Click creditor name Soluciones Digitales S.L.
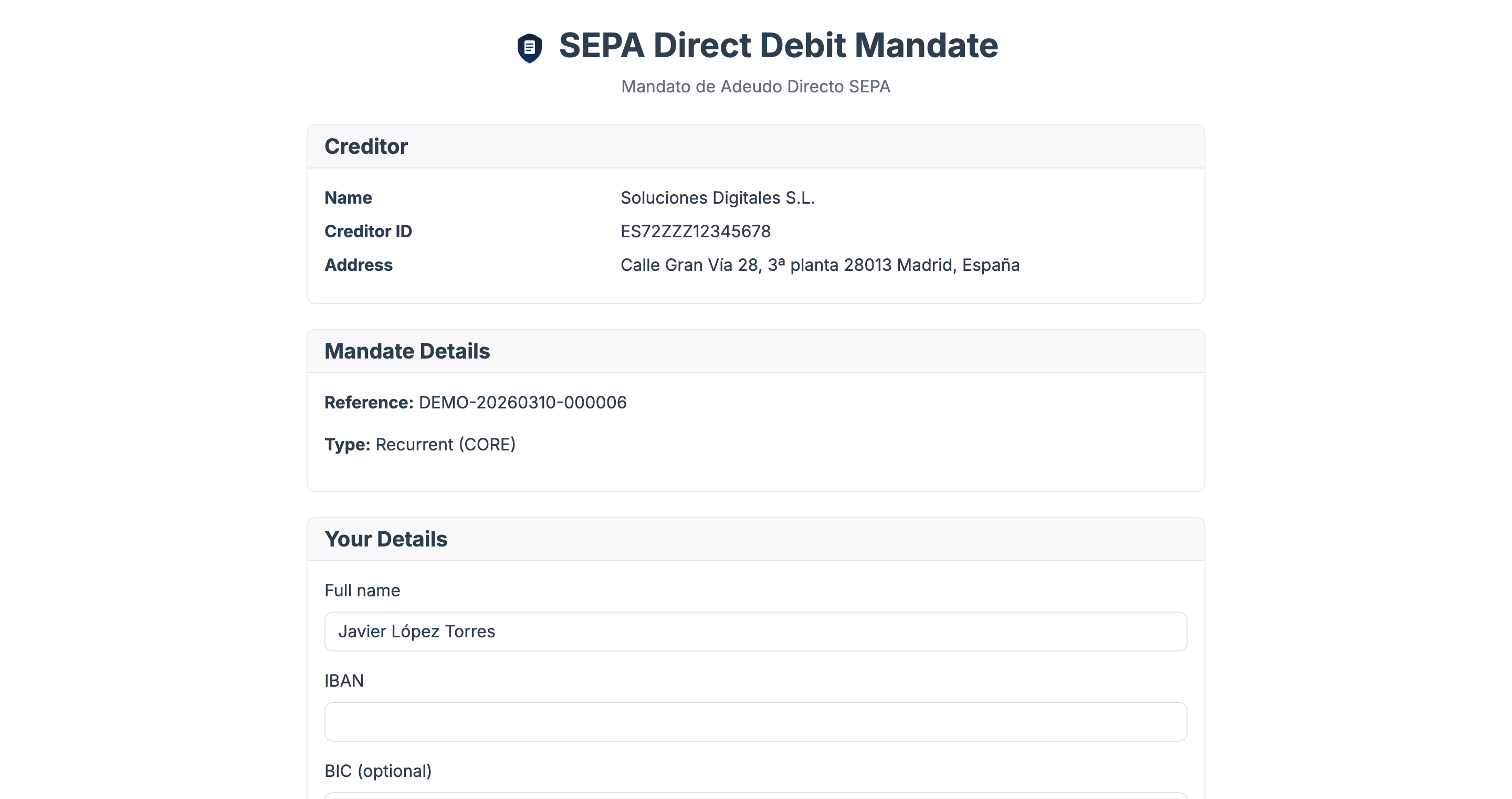 717,198
